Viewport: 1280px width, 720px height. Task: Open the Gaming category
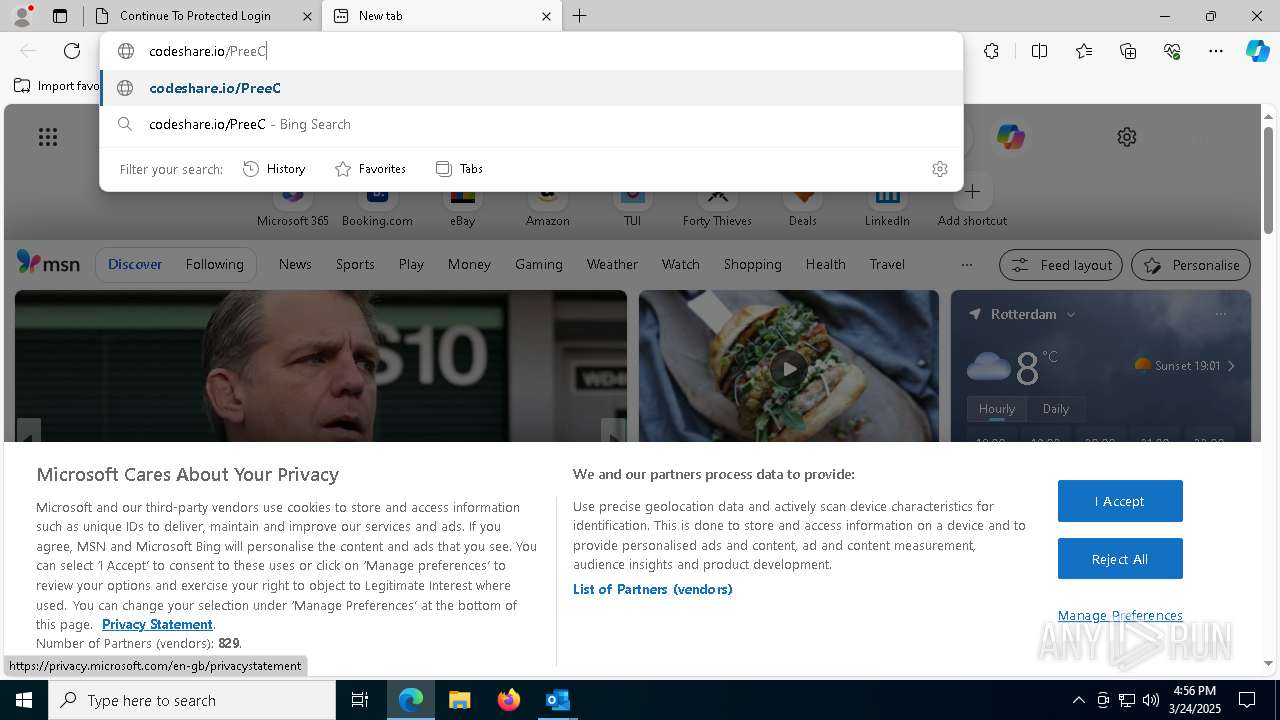point(539,264)
